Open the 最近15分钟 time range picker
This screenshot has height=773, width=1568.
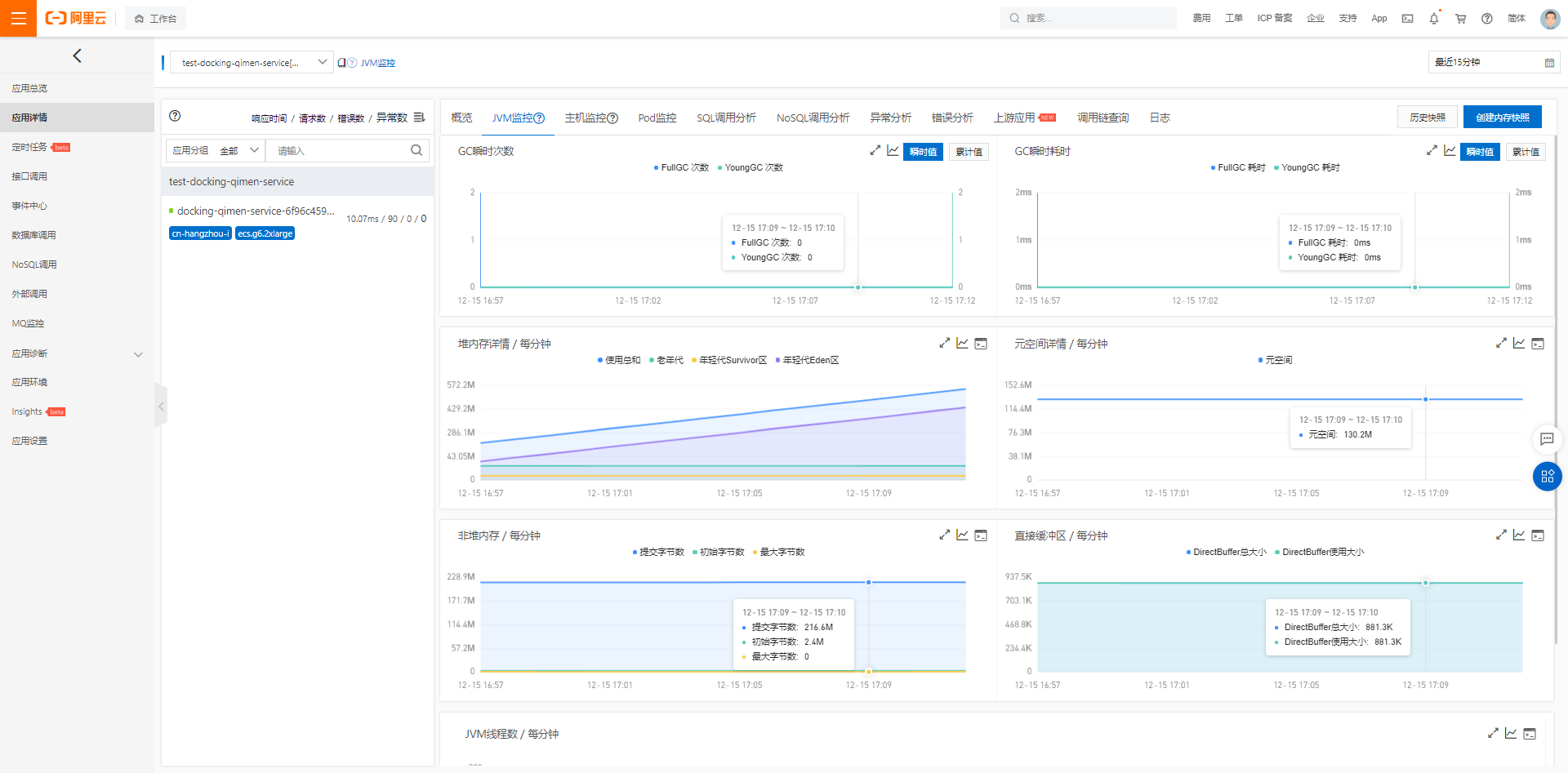[1494, 62]
